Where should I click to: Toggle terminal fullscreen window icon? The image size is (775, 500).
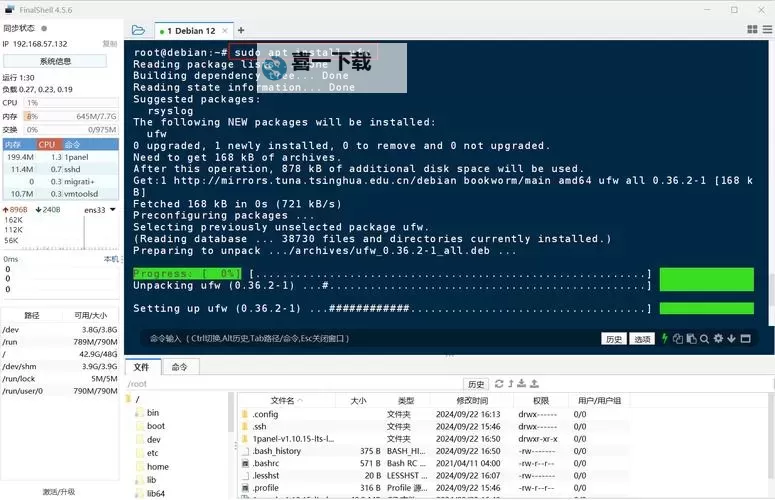745,338
